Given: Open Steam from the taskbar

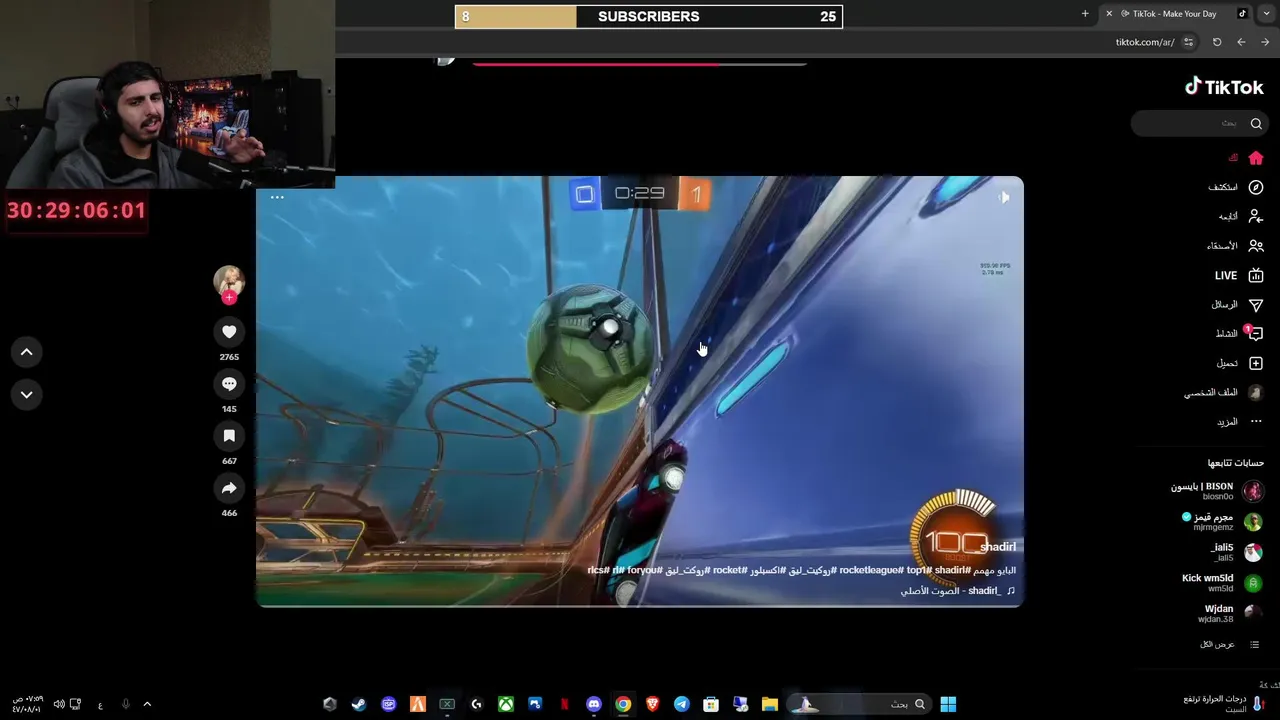Looking at the screenshot, I should (358, 704).
